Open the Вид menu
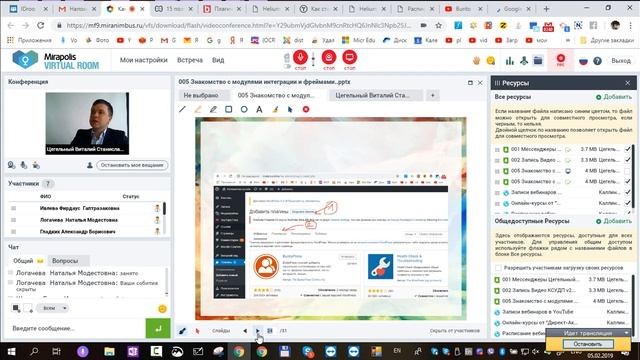 click(218, 60)
